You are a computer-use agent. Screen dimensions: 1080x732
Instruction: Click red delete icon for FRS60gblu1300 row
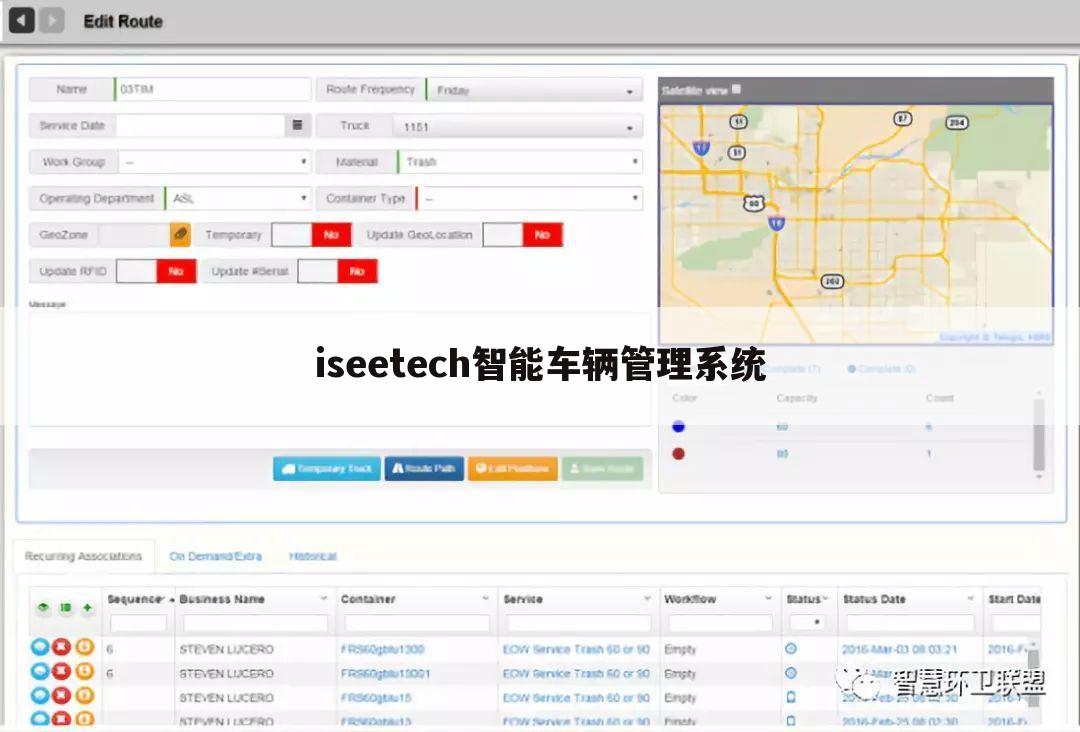pos(62,647)
